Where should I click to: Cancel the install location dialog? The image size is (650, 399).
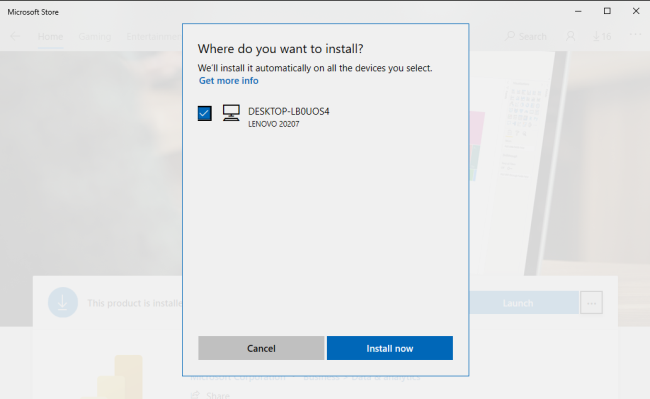click(261, 348)
